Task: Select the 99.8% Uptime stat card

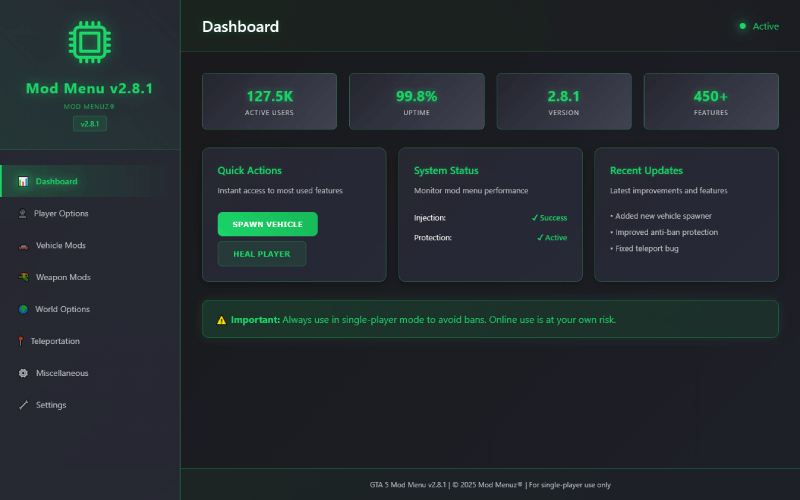Action: tap(416, 101)
